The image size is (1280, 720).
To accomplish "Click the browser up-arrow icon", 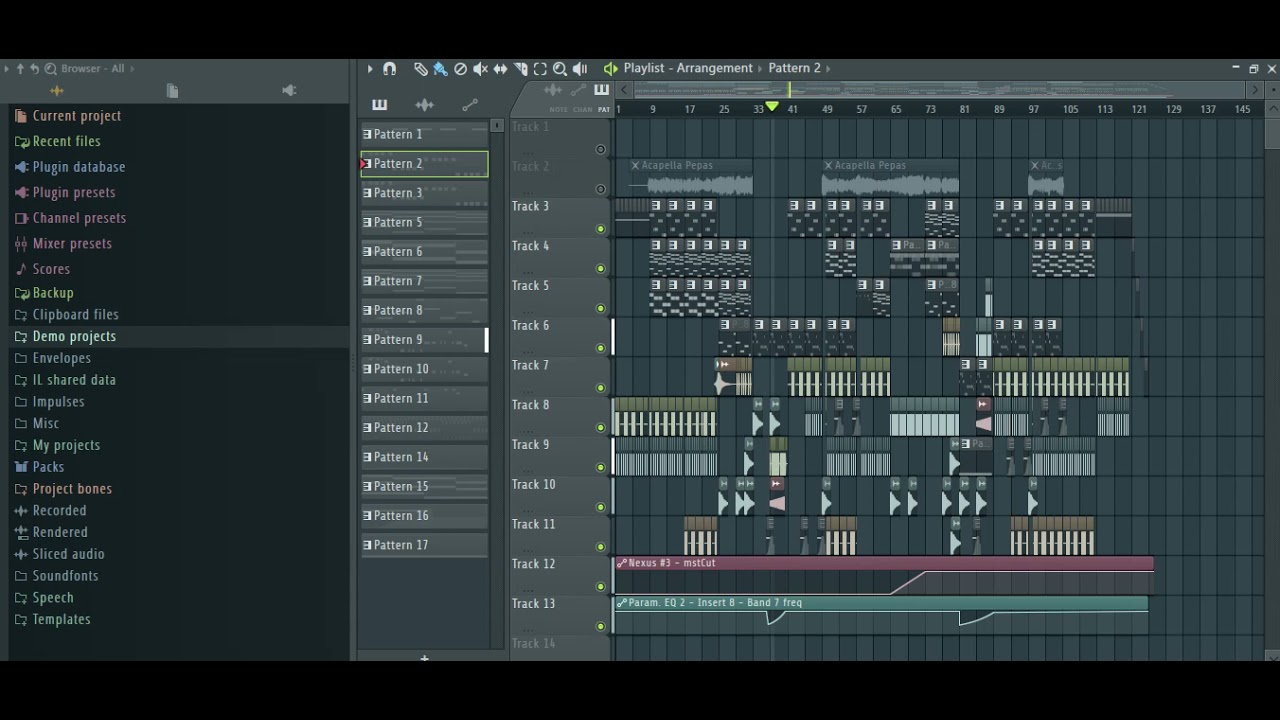I will point(19,68).
